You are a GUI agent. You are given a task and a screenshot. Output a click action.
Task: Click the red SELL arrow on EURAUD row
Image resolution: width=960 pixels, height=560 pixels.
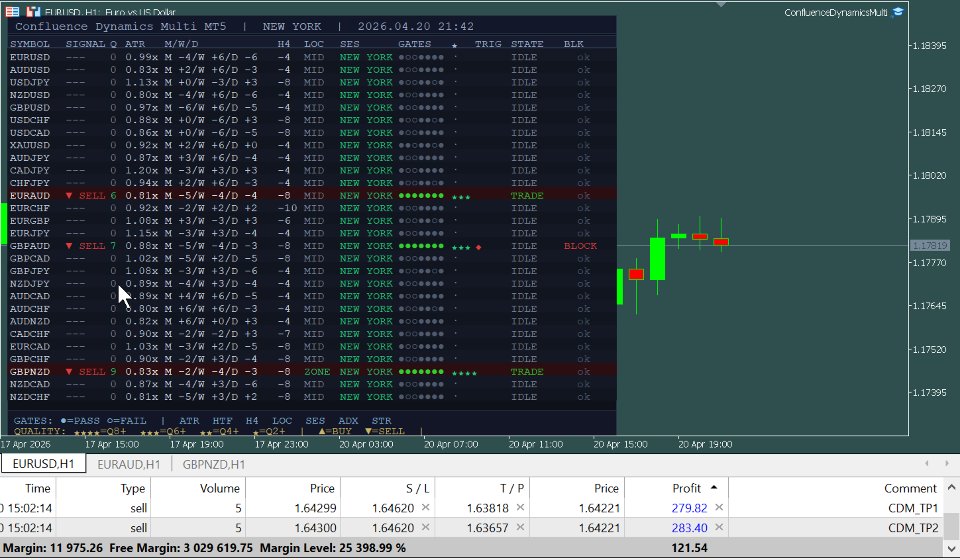69,196
